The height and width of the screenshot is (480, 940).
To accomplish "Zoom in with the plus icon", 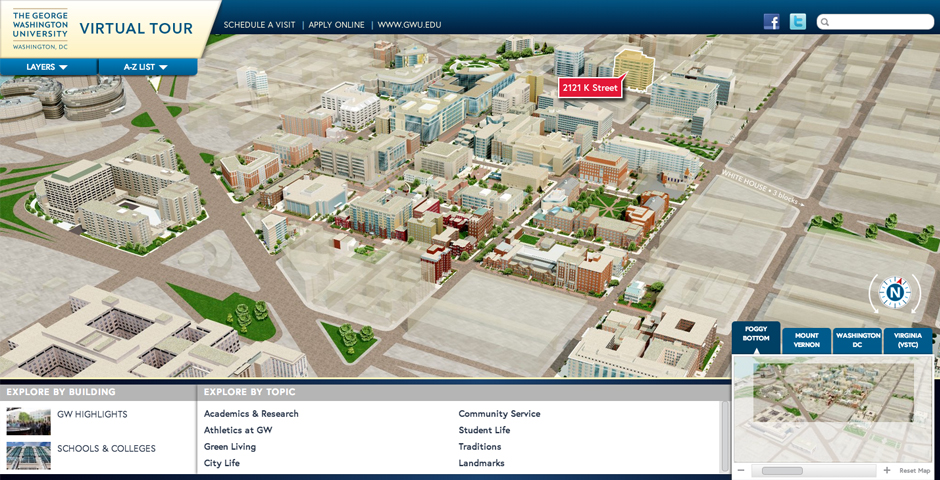I will [x=887, y=471].
